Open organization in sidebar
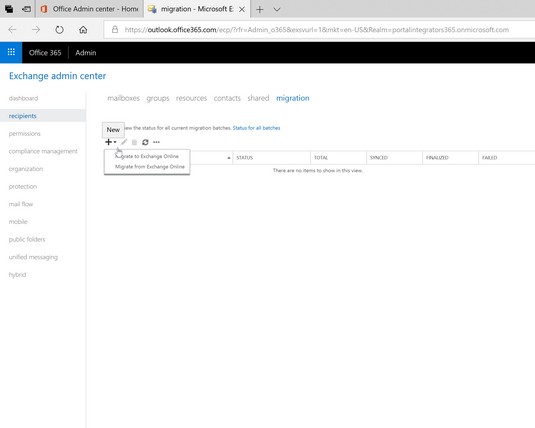 pos(26,169)
